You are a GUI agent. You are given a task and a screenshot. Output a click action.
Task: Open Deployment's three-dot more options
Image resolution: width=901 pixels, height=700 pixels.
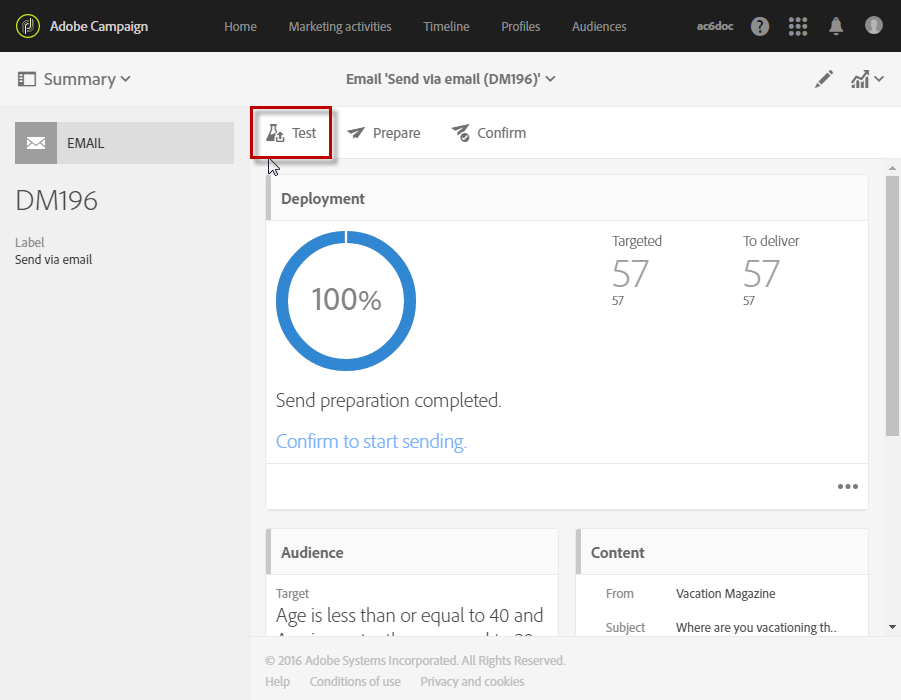tap(848, 487)
